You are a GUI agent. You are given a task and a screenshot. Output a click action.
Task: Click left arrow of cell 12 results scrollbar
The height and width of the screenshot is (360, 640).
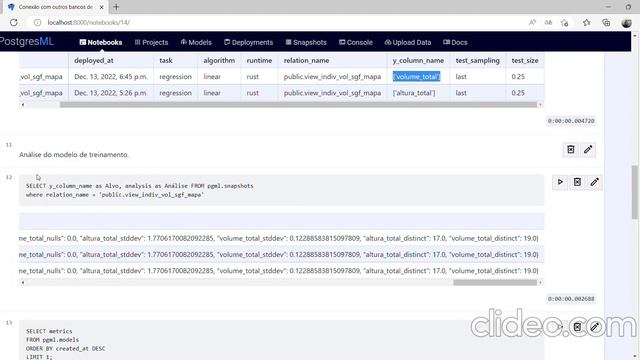pos(23,282)
